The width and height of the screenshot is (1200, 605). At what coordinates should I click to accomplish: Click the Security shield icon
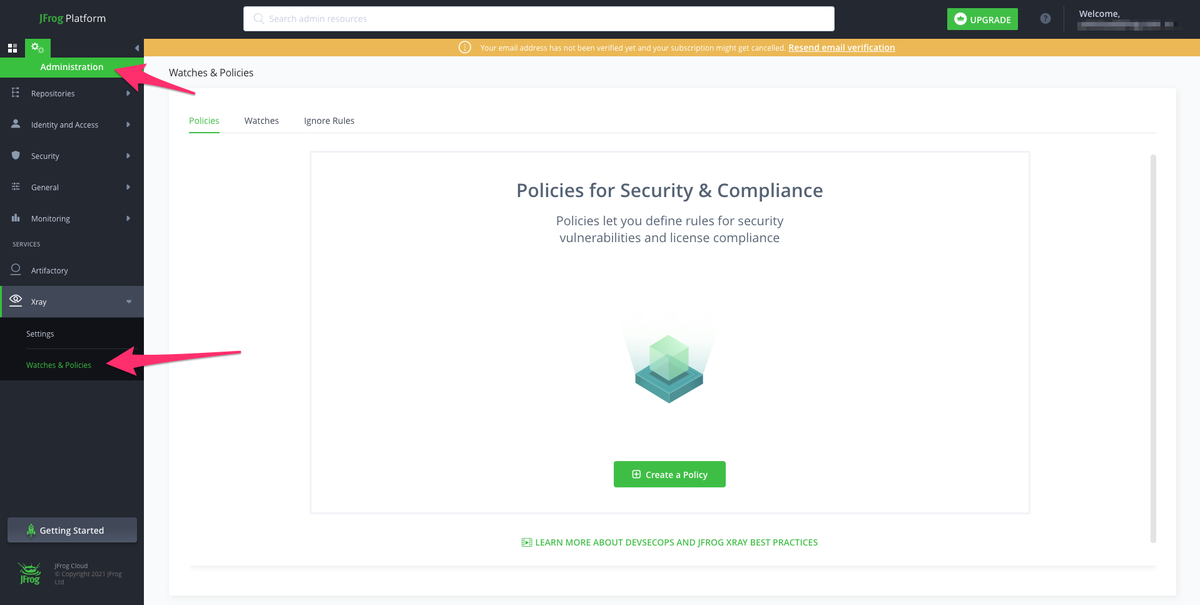(x=15, y=156)
